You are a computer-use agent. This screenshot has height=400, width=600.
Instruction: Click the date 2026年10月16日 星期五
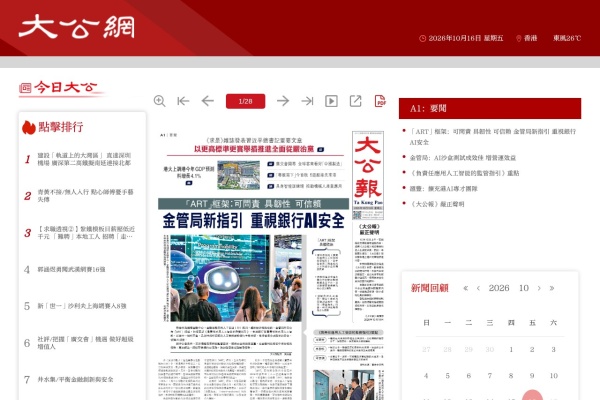[466, 38]
